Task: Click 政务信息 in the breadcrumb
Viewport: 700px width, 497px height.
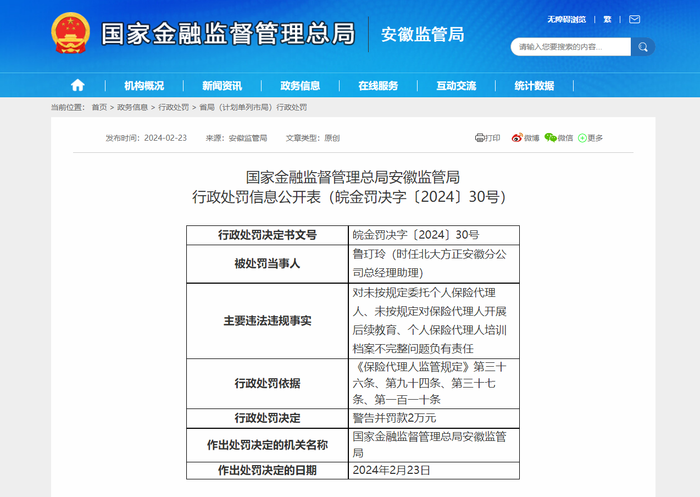Action: tap(132, 107)
